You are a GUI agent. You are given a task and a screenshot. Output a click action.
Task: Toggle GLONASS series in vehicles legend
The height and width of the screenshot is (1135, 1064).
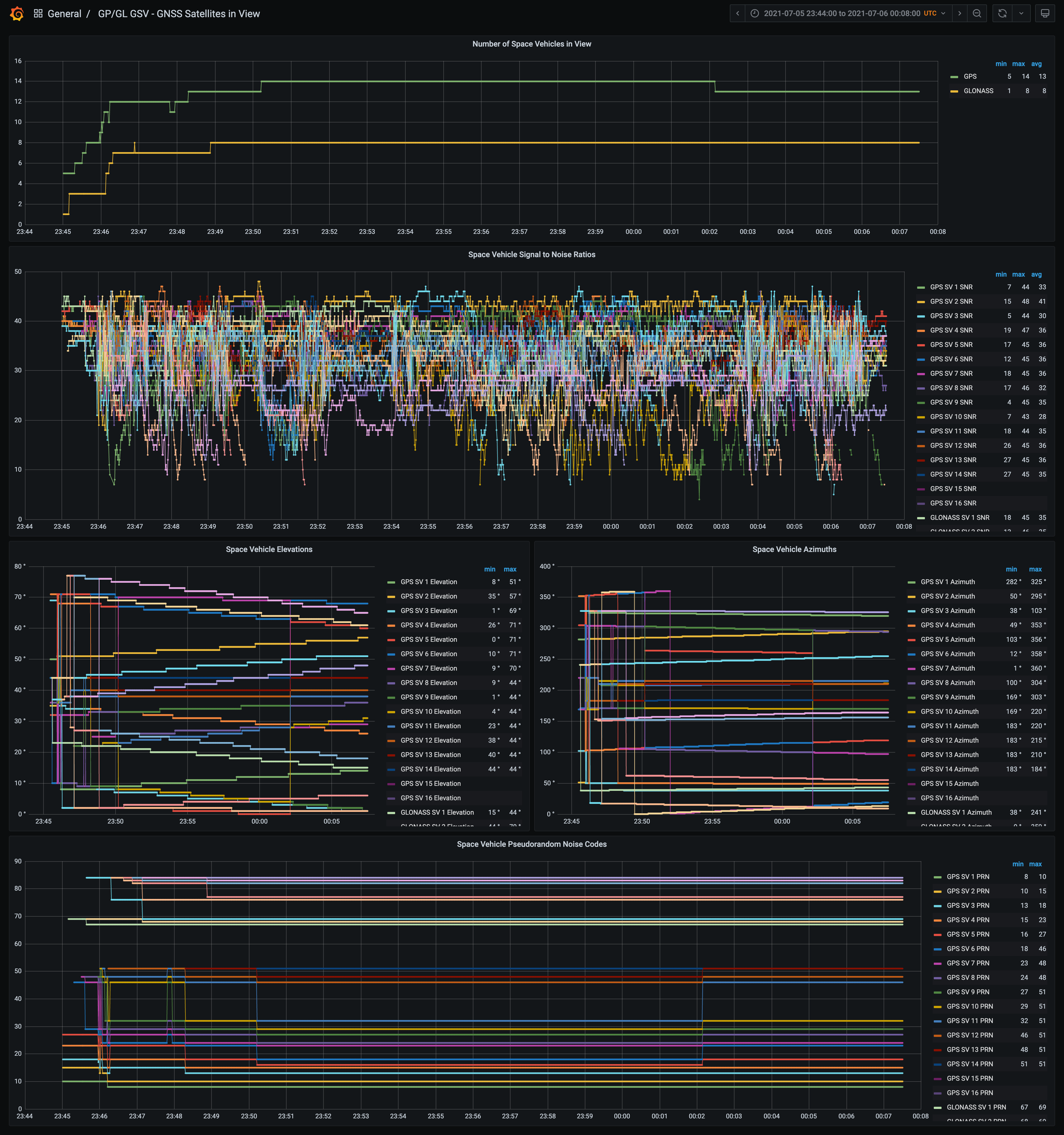978,91
